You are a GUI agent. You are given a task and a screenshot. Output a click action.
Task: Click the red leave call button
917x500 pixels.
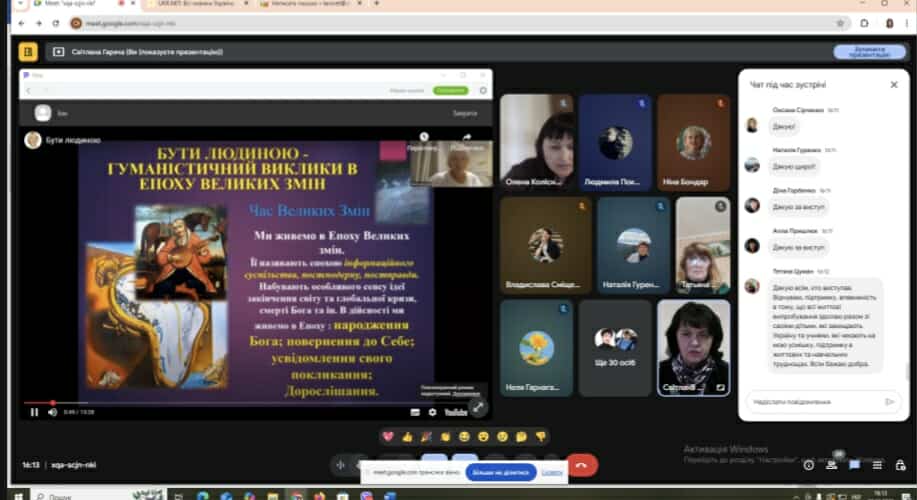click(x=582, y=465)
